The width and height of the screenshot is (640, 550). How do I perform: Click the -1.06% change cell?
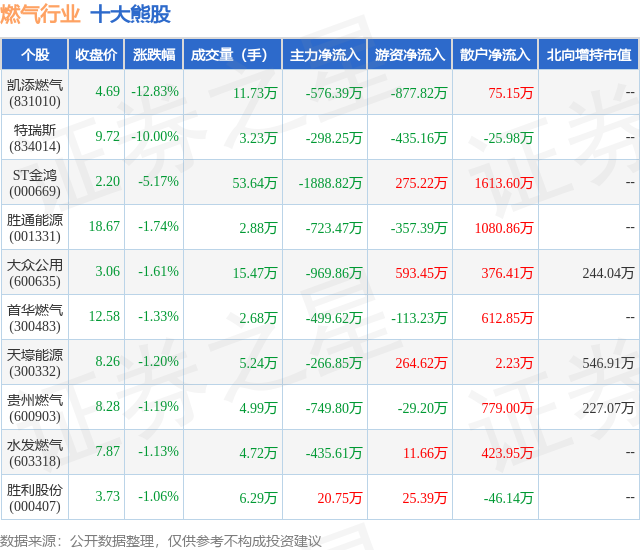[x=158, y=496]
